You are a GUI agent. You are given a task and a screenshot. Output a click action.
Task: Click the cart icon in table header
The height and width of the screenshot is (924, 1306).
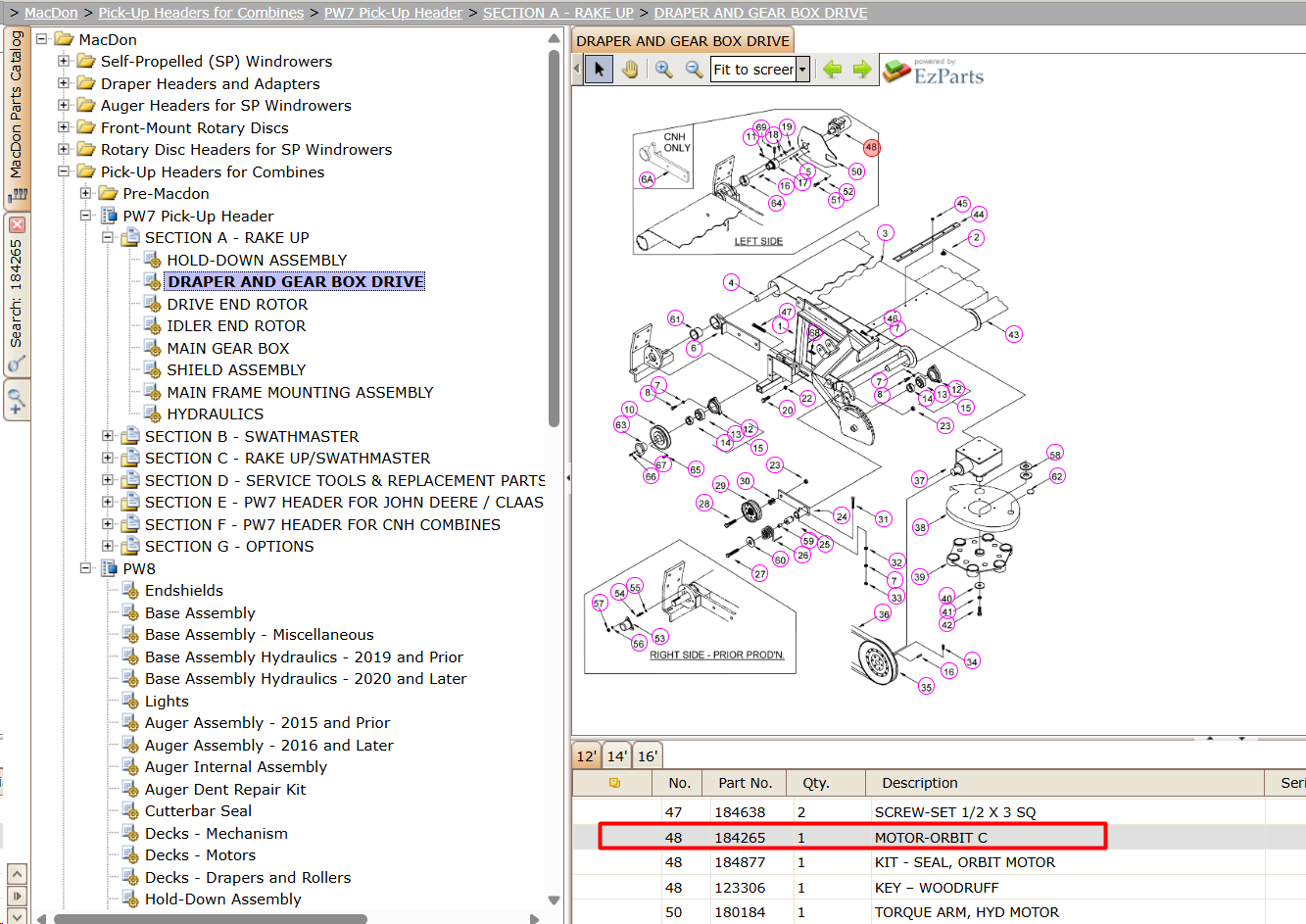(x=614, y=783)
